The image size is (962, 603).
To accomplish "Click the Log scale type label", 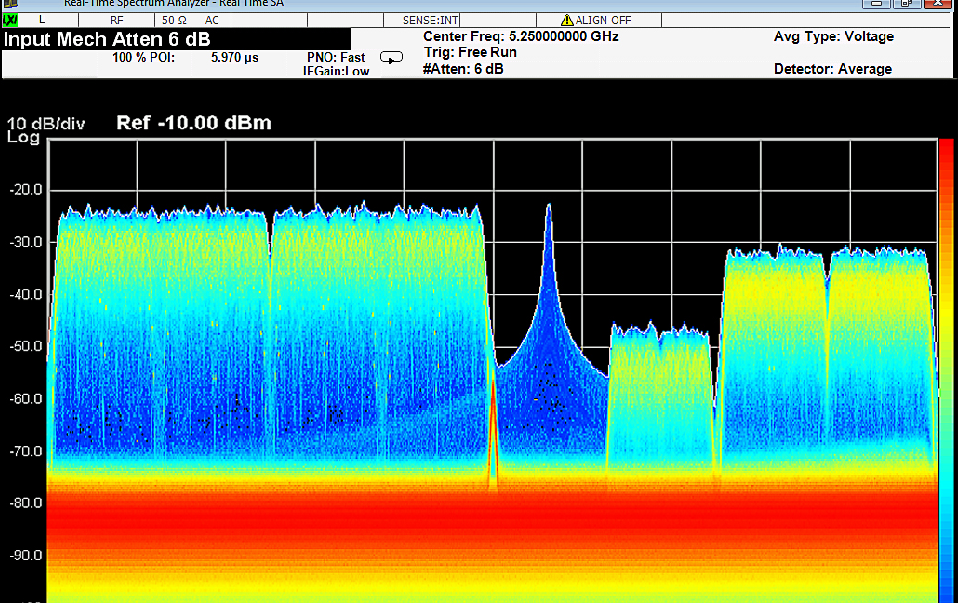I will [x=23, y=137].
